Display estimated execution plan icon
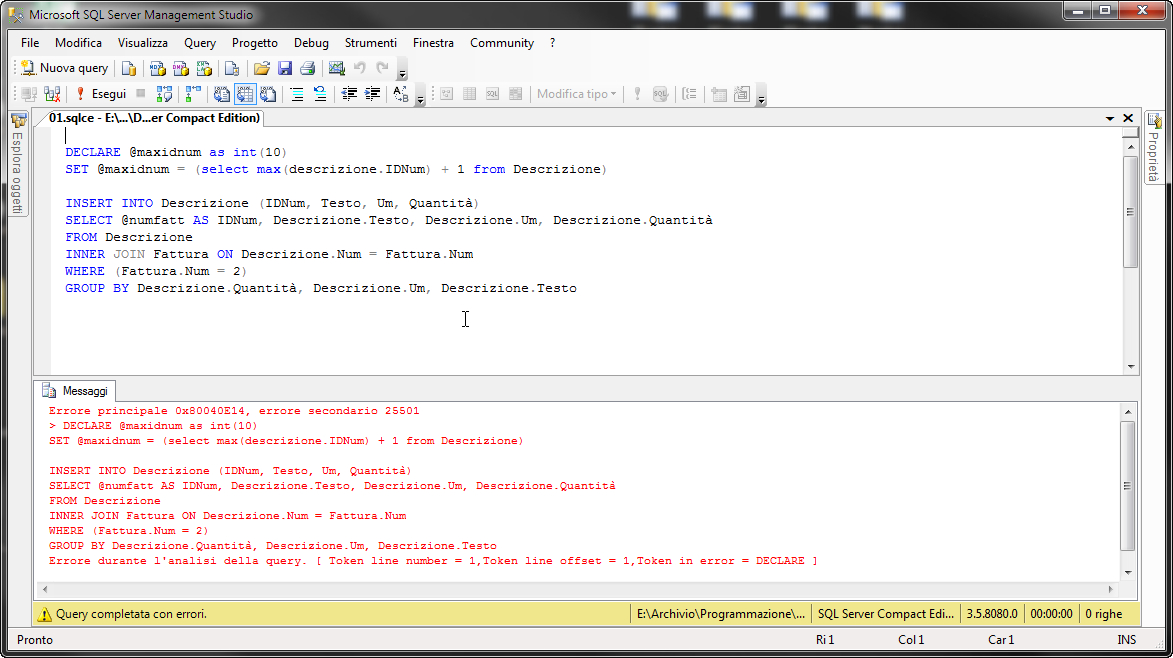Screen dimensions: 1173x658 tap(164, 94)
